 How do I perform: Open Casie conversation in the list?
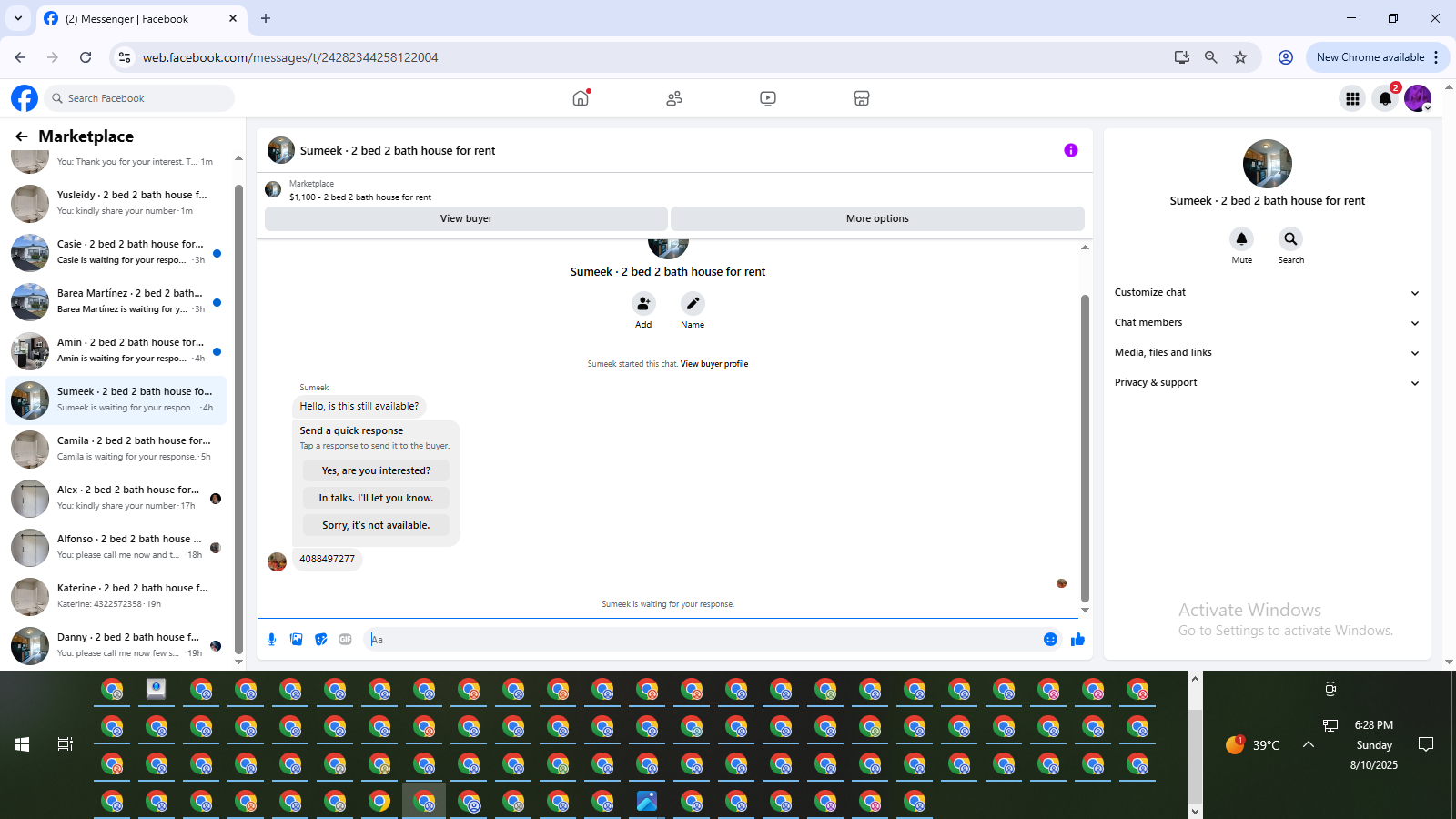(x=116, y=253)
